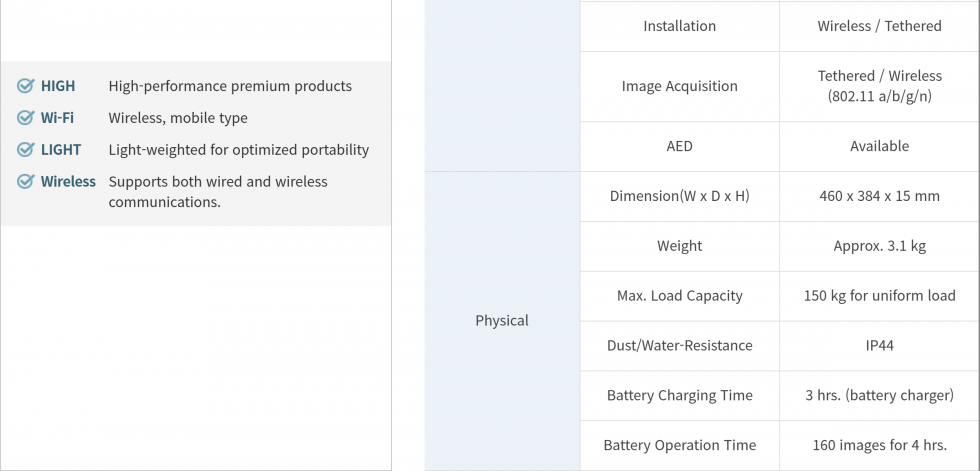This screenshot has height=471, width=980.
Task: Click the Installation row label
Action: click(680, 26)
